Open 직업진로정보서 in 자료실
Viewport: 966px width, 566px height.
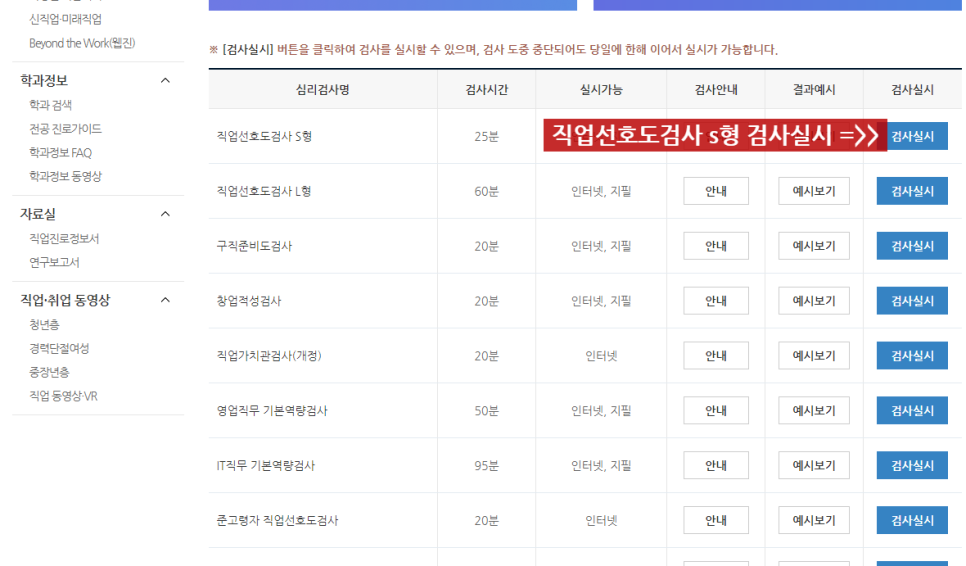coord(64,238)
